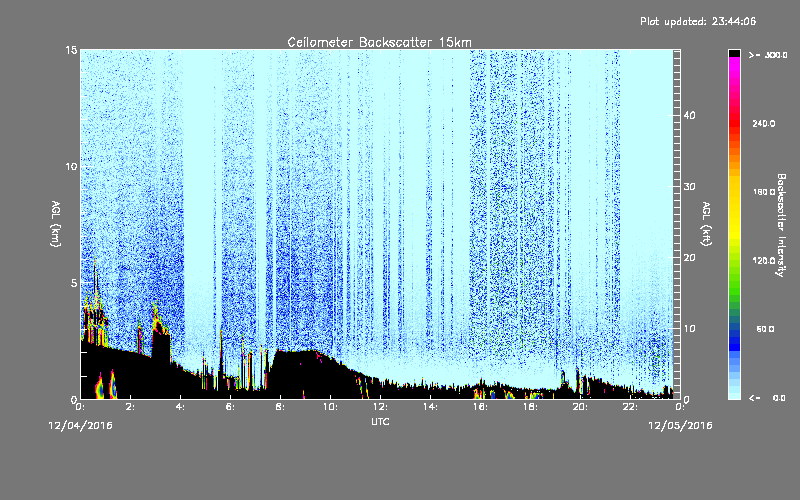
Task: Click the Backscatter Intensity colorbar label
Action: tap(780, 225)
